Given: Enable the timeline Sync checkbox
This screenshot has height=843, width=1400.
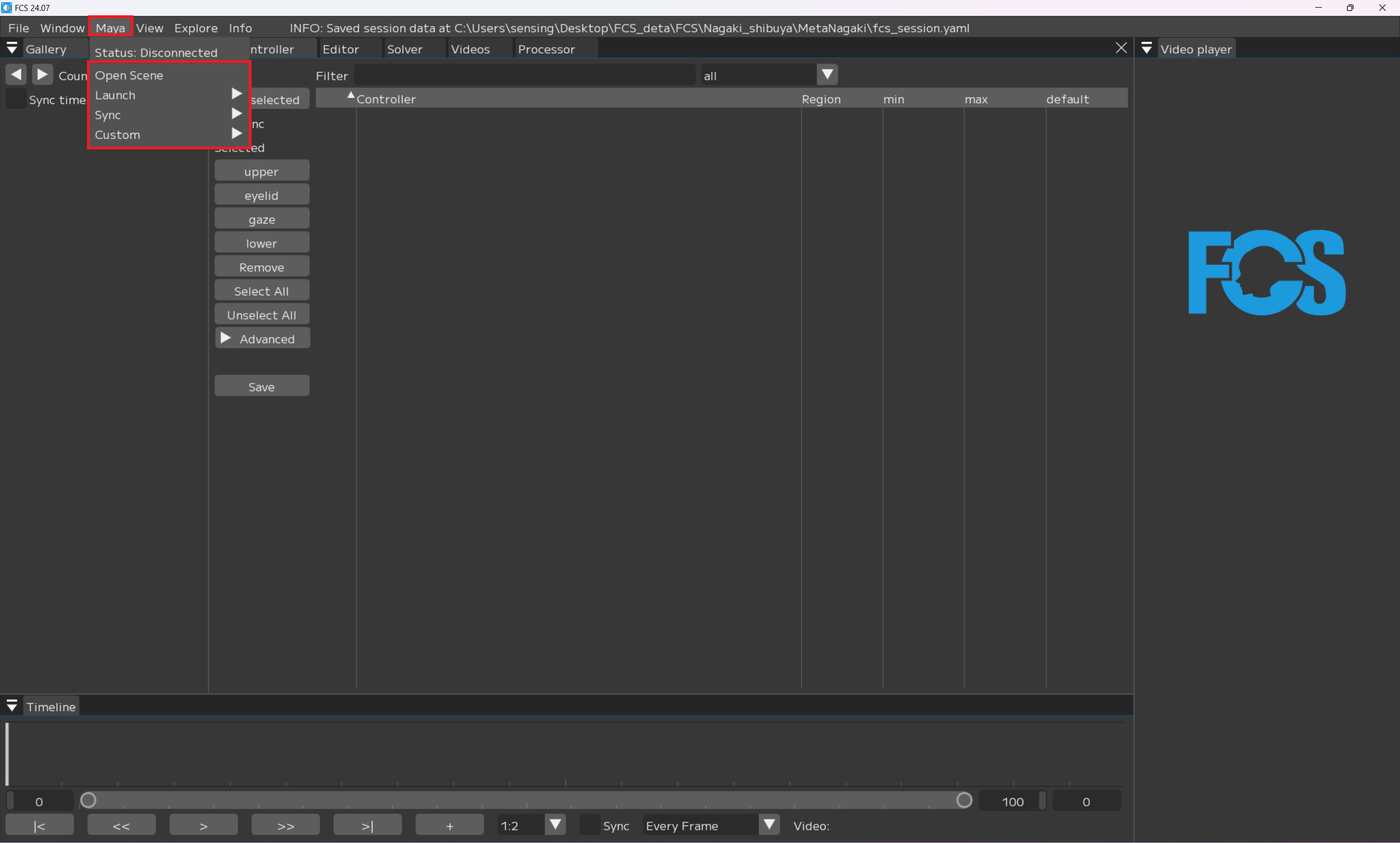Looking at the screenshot, I should point(590,825).
